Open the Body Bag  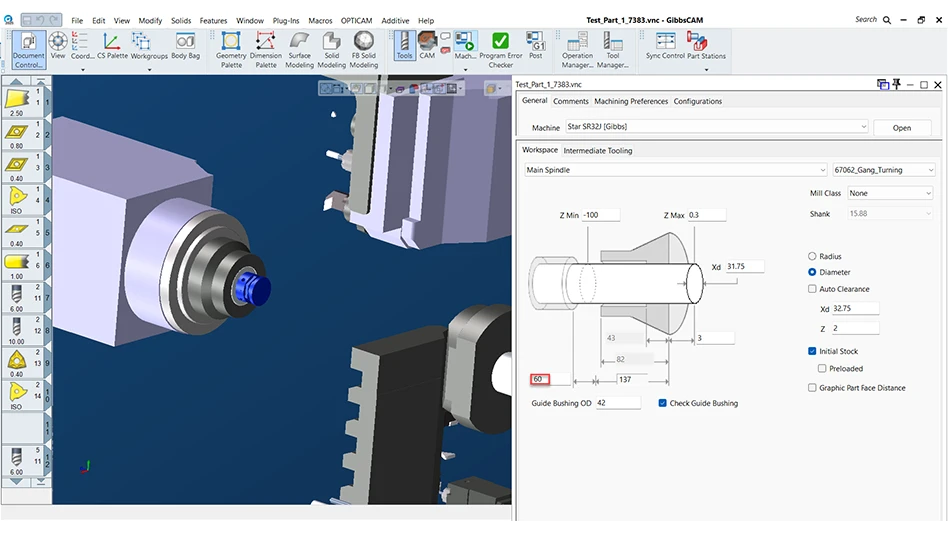coord(185,46)
